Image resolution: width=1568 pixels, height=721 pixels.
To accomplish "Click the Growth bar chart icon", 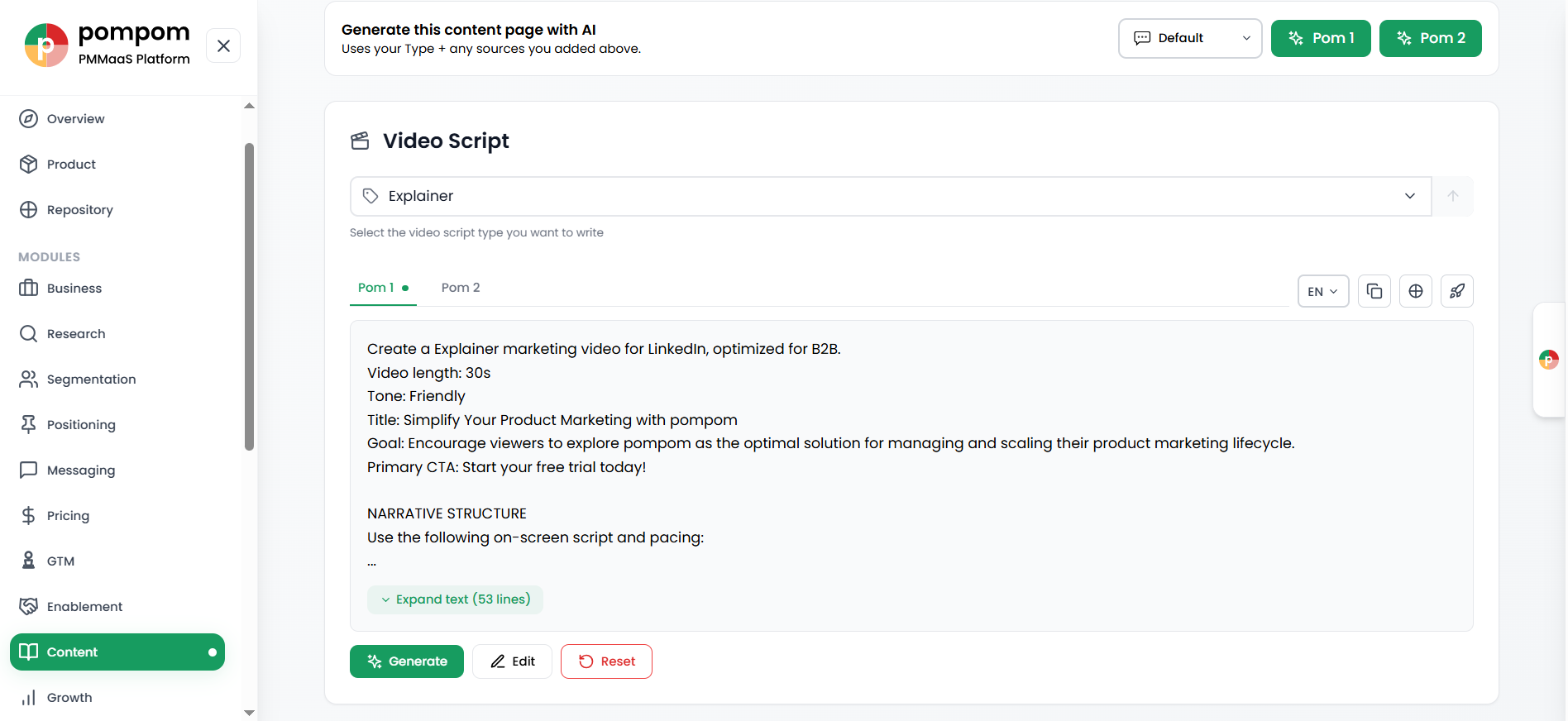I will tap(28, 697).
